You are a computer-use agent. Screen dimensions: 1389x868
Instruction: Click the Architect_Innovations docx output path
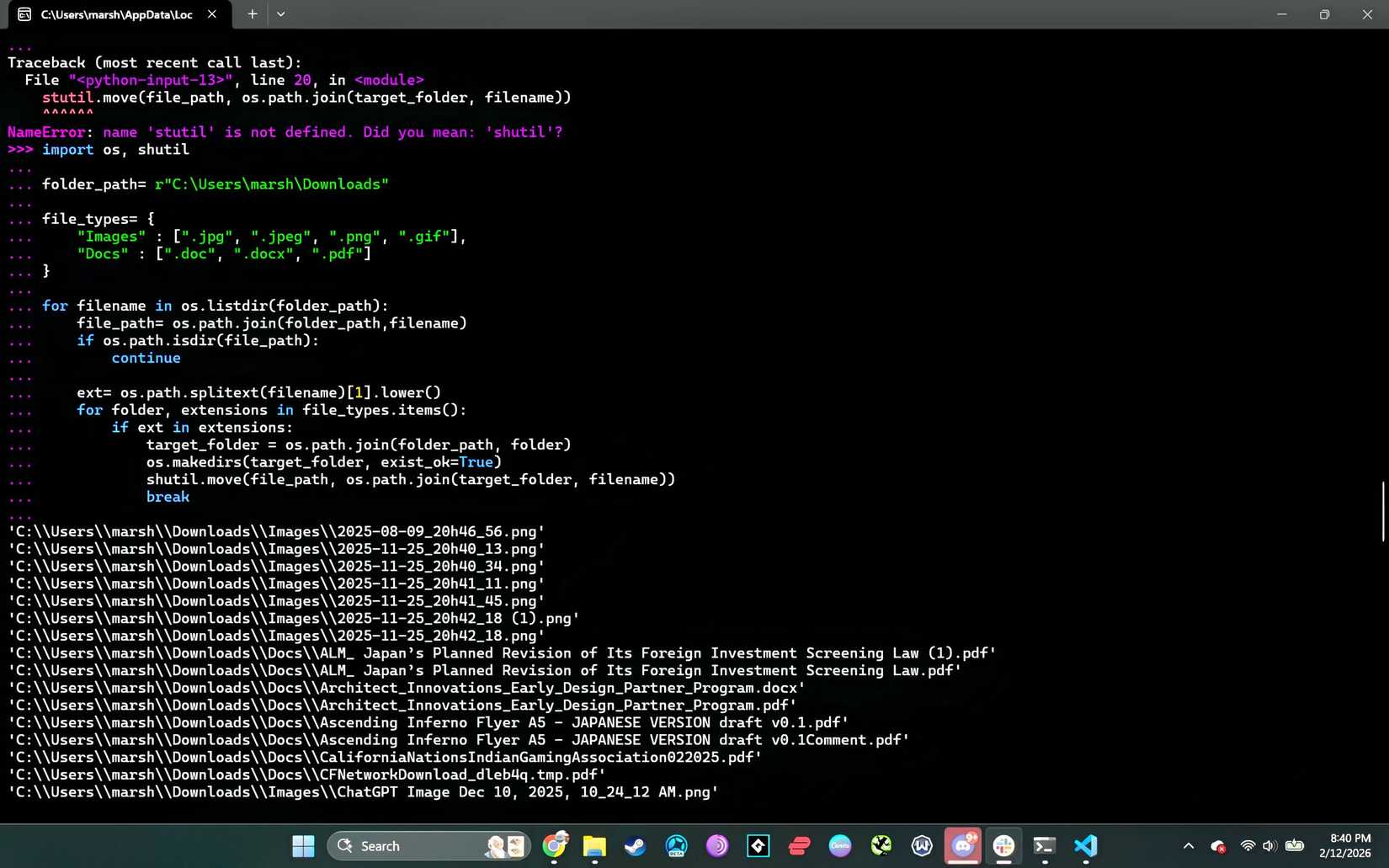(x=407, y=688)
